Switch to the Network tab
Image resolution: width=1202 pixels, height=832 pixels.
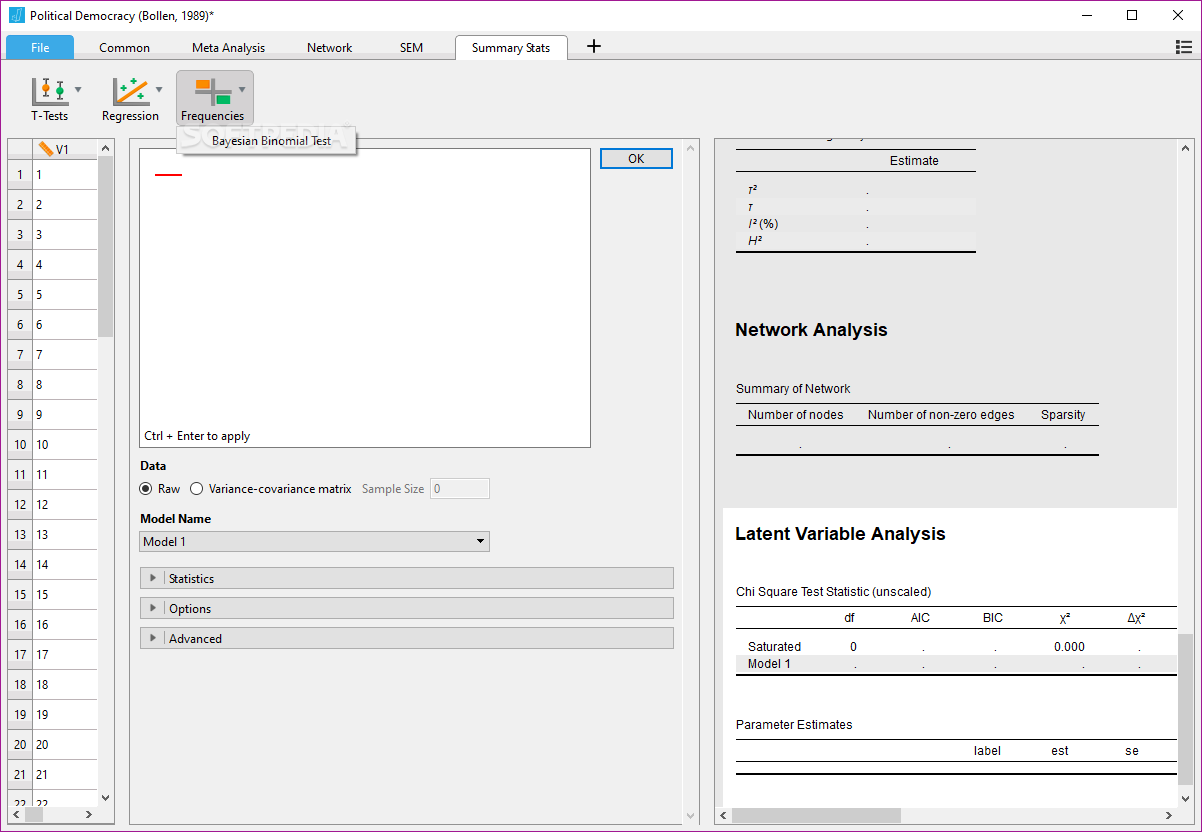click(x=330, y=47)
